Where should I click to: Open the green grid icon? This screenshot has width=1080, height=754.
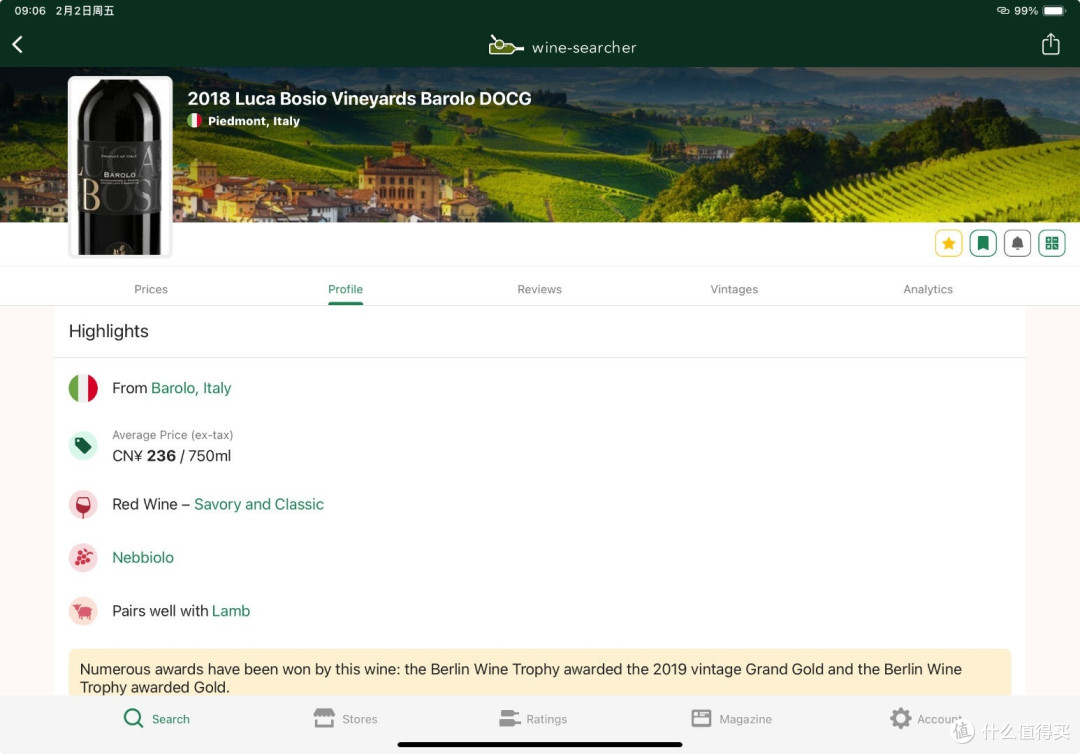(1052, 243)
